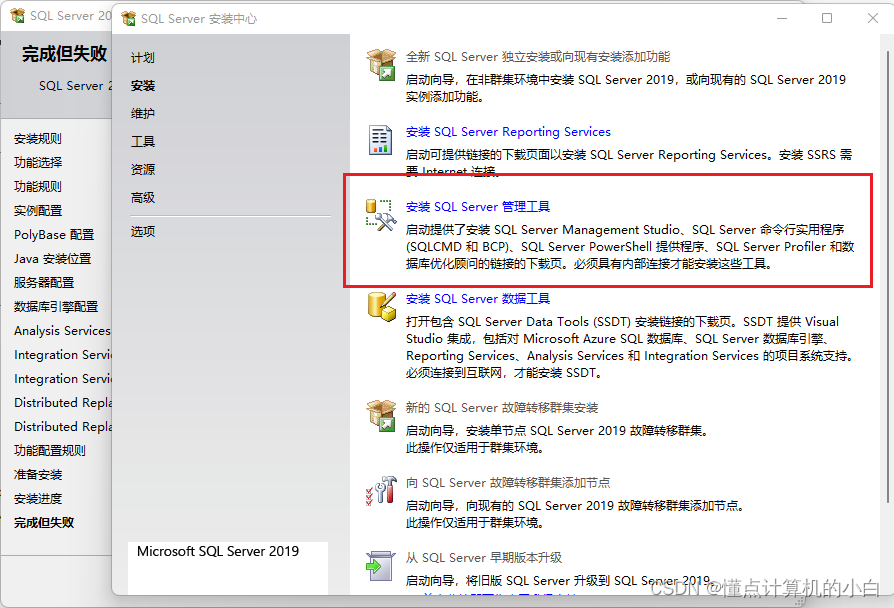Image resolution: width=894 pixels, height=608 pixels.
Task: Click the new standalone installation box icon
Action: click(x=381, y=64)
